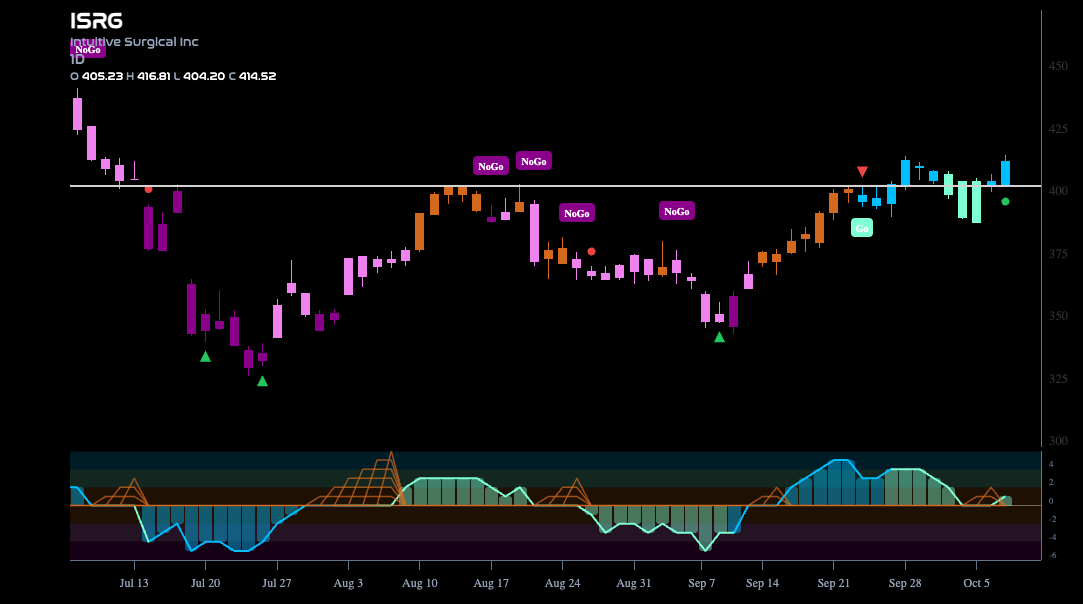
Task: Click the Intuitive Surgical Inc company name
Action: pyautogui.click(x=135, y=41)
